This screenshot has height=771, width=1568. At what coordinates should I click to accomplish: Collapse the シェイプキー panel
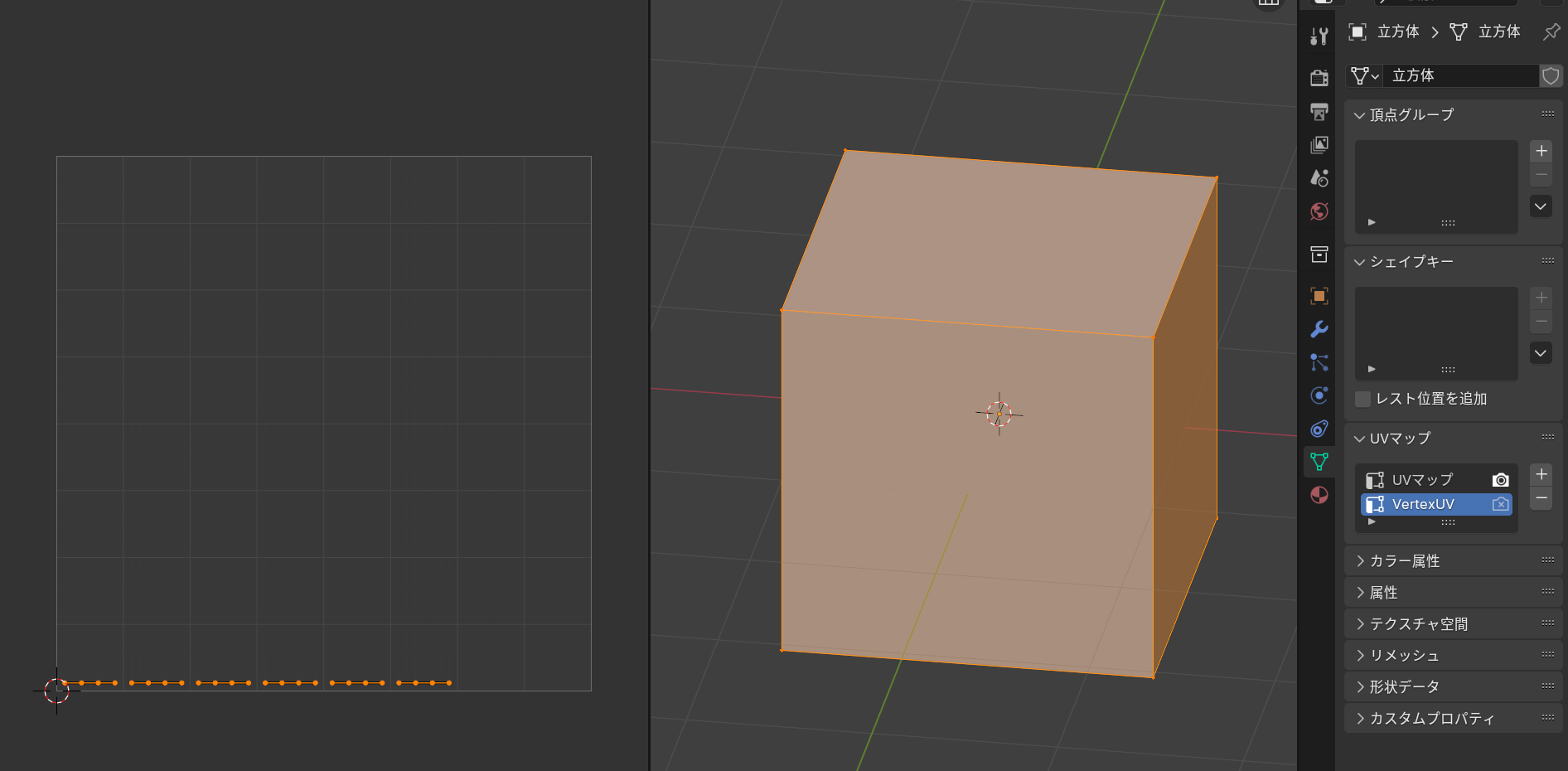coord(1454,261)
